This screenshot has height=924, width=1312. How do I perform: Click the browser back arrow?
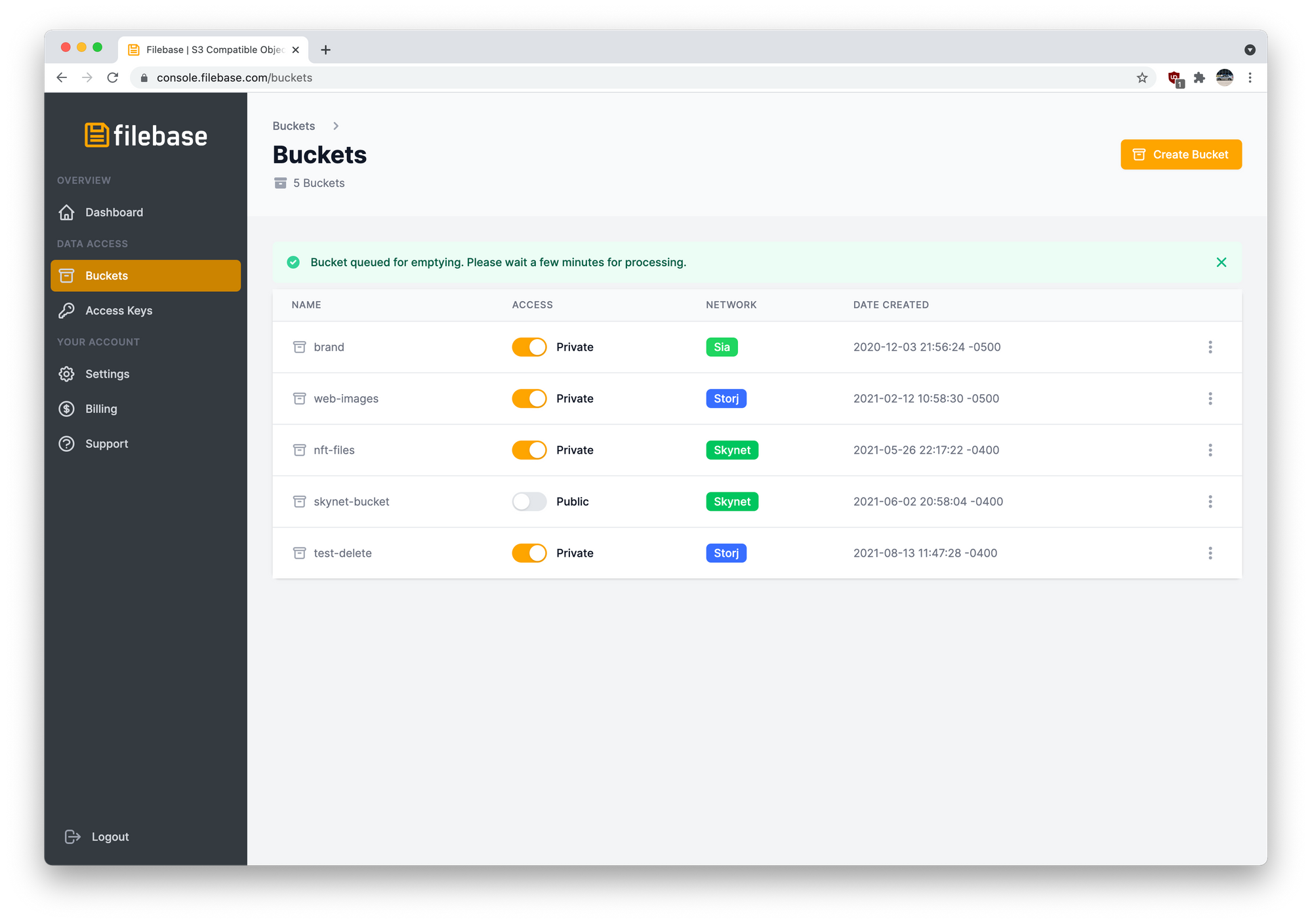(62, 77)
